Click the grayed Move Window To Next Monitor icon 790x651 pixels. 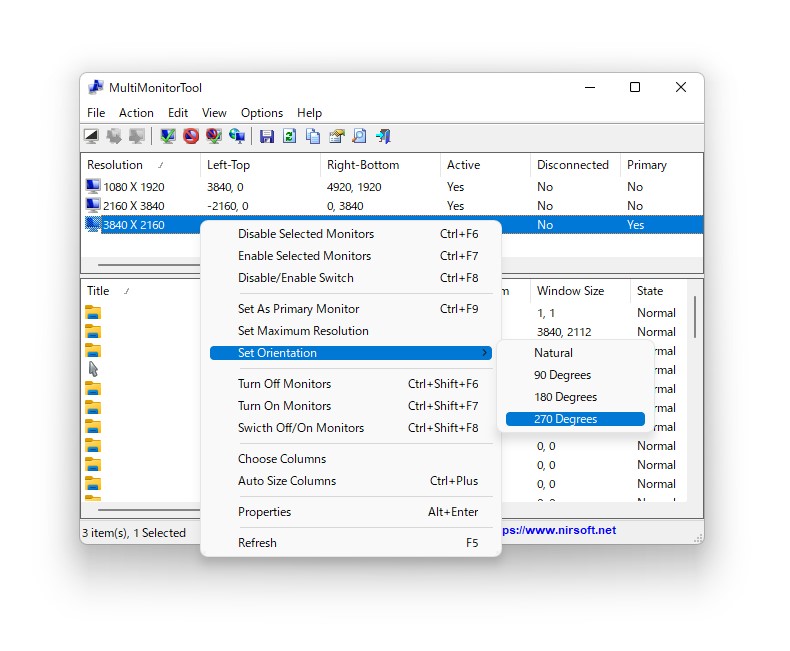(114, 136)
